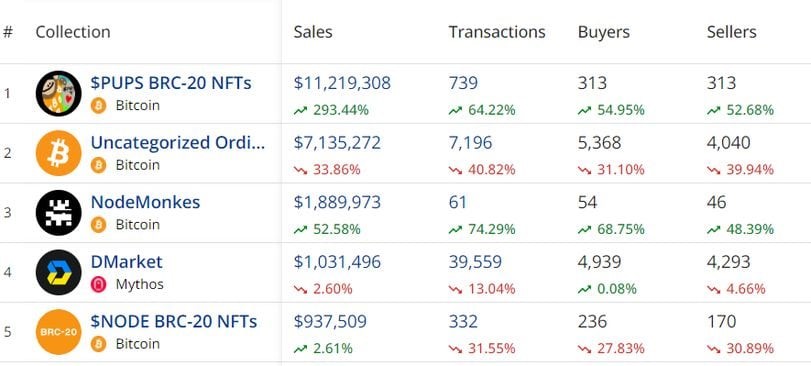Click the $NODE BRC-20 orange logo
Viewport: 811px width, 366px height.
(58, 332)
